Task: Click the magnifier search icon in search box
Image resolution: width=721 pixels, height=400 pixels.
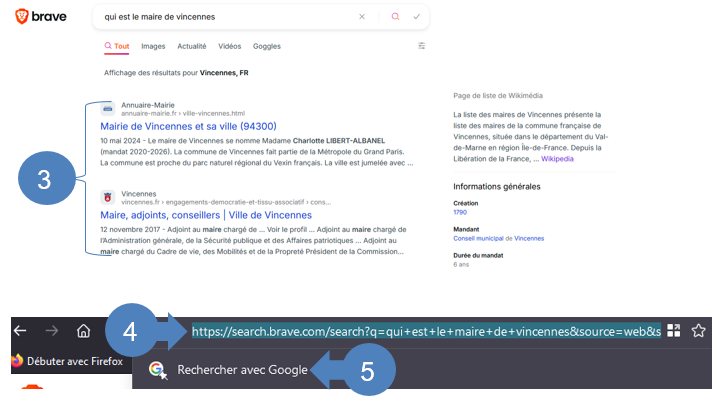Action: [x=395, y=17]
